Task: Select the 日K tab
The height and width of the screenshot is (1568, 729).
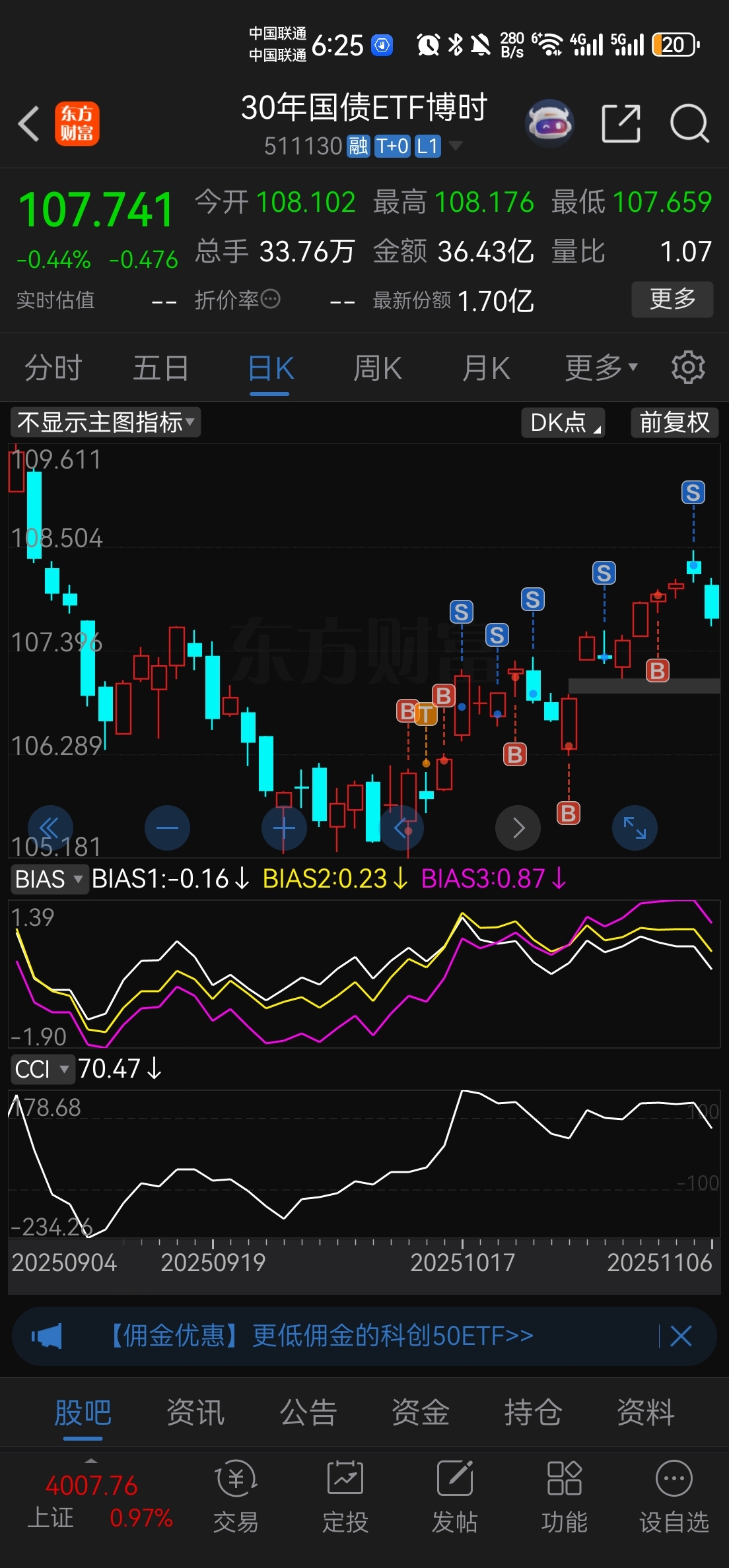Action: [x=271, y=368]
